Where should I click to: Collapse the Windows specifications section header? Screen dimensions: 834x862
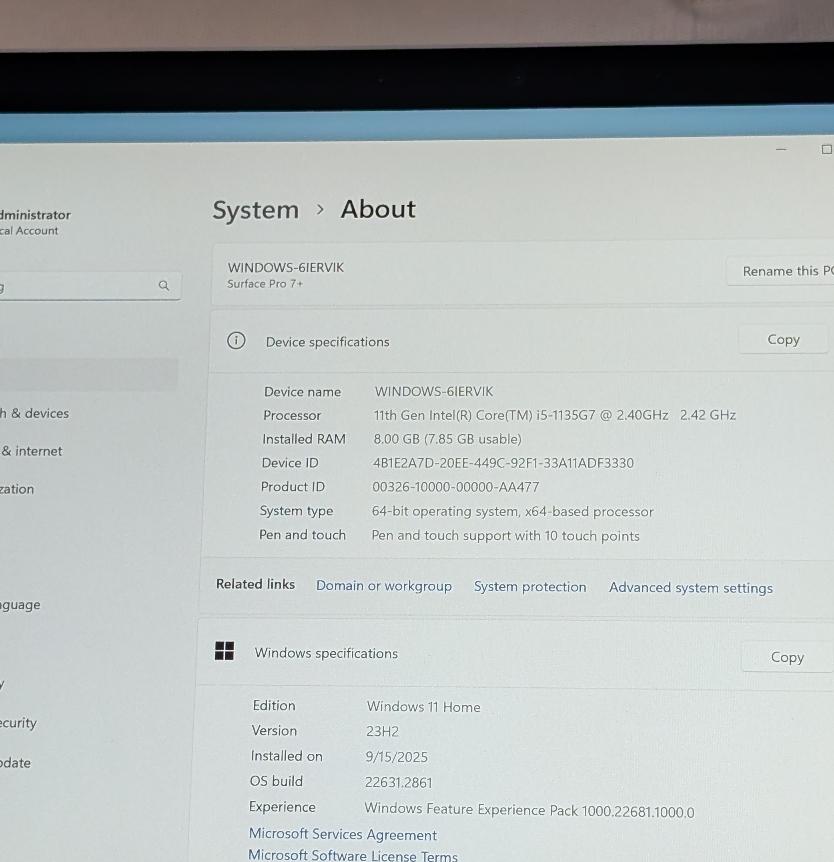tap(480, 654)
